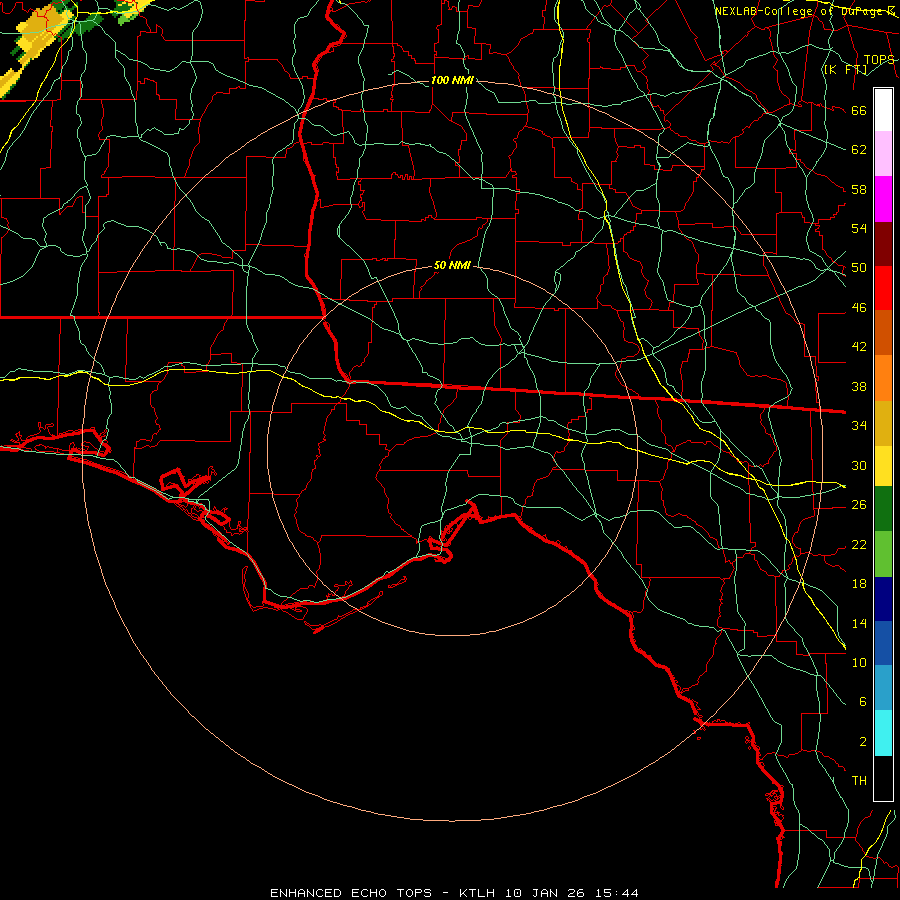
Task: Click the gold 34-38 kft legend swatch
Action: (883, 423)
